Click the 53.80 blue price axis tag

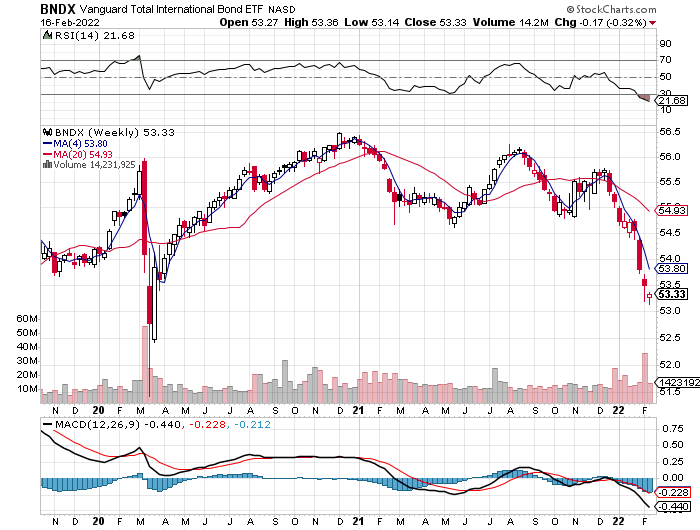coord(672,268)
